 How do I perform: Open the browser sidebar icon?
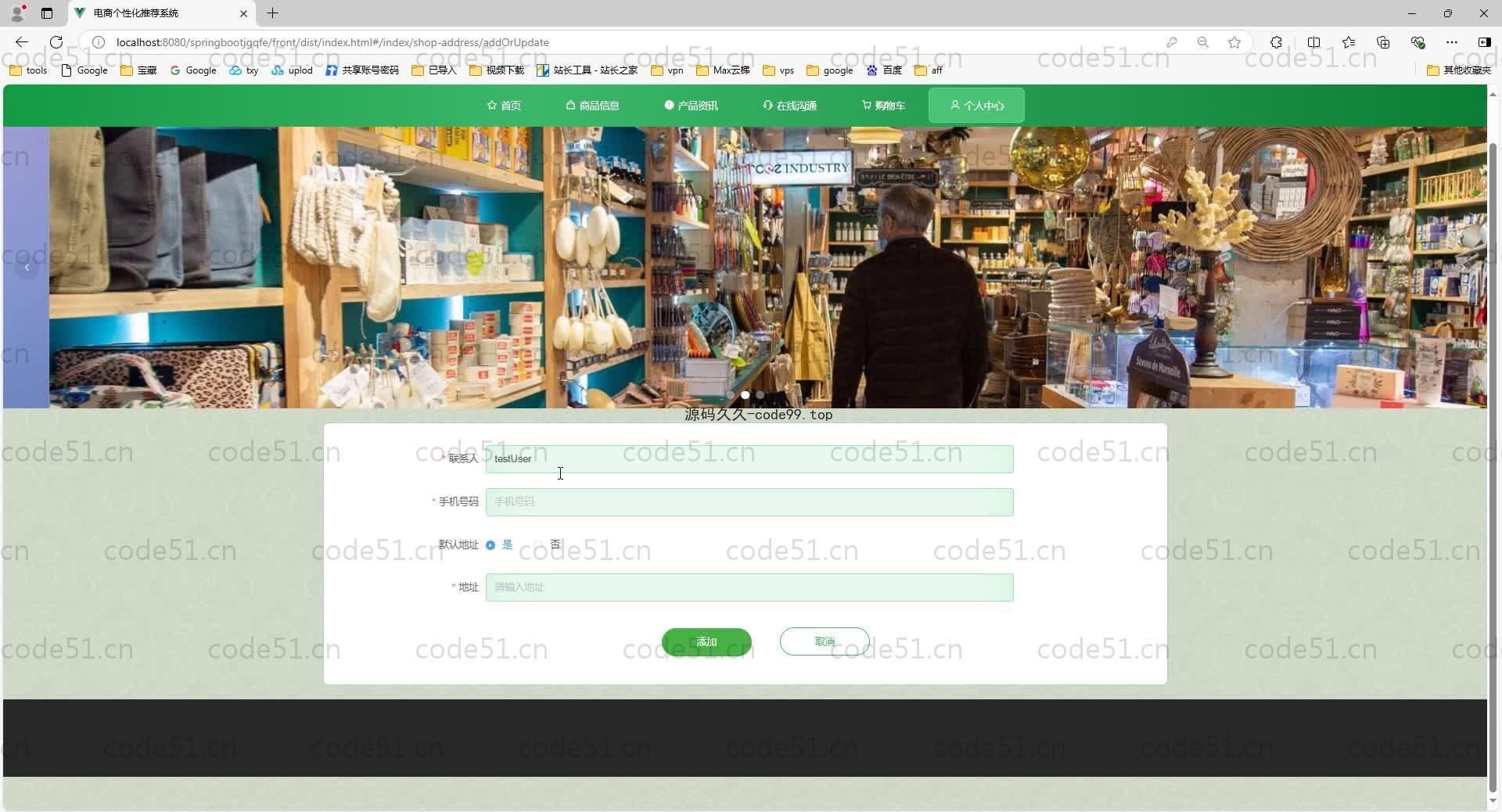pos(1484,42)
